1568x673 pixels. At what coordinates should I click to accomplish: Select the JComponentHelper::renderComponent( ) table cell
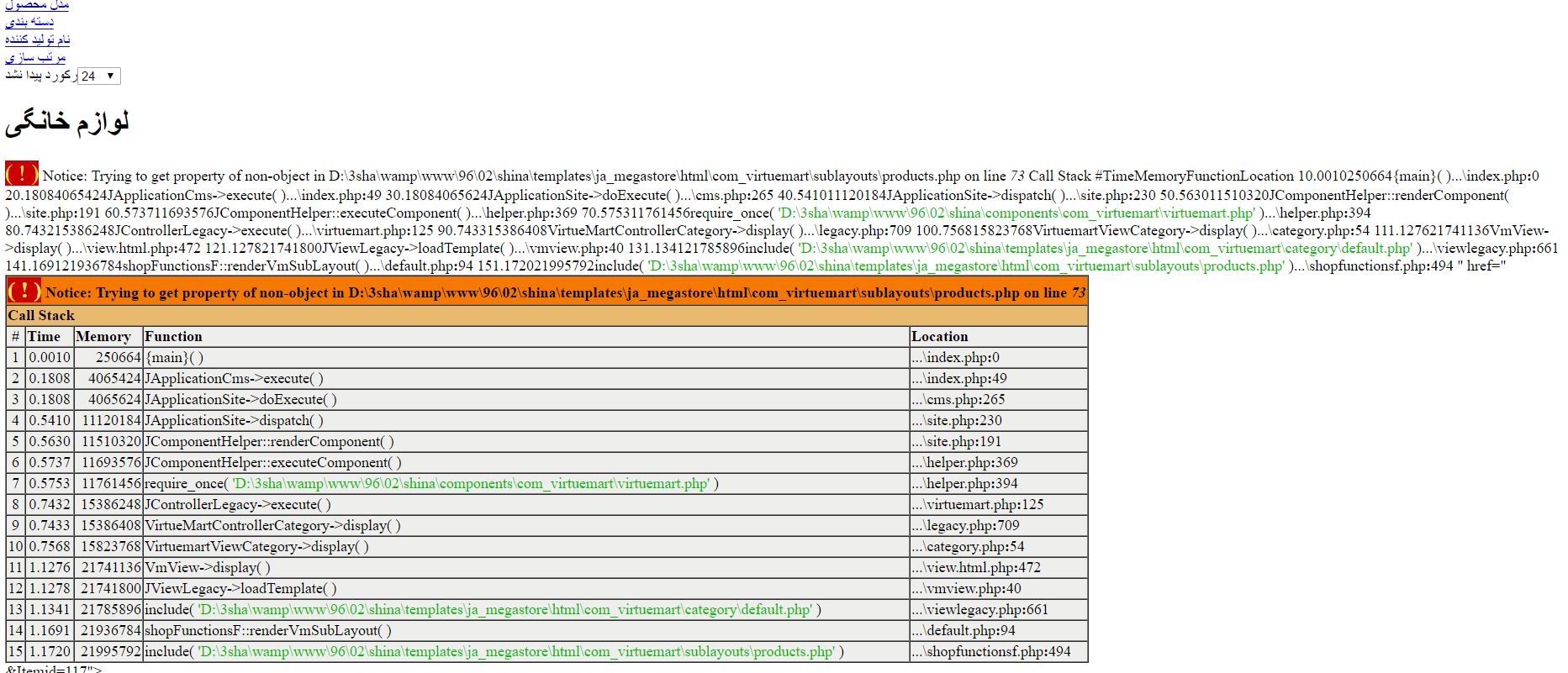point(526,441)
